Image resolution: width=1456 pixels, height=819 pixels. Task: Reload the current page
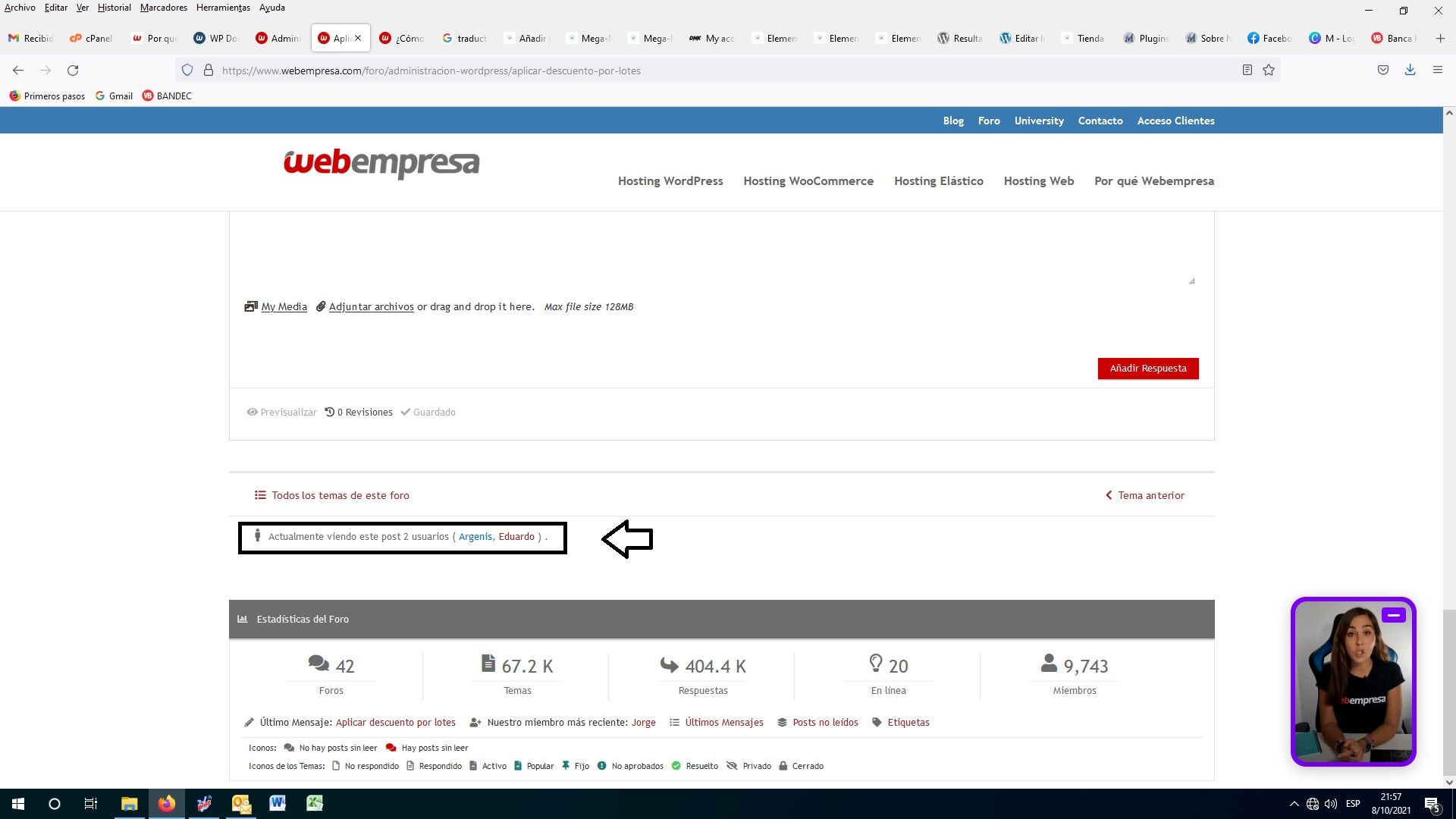click(x=73, y=71)
